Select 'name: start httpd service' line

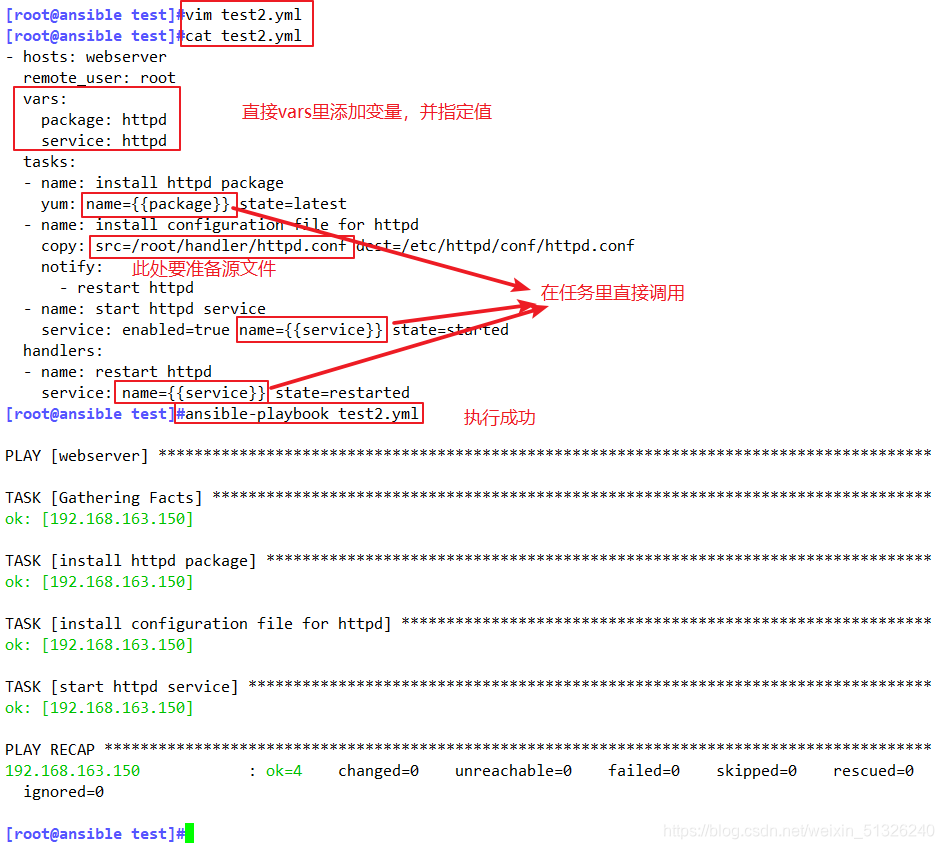[144, 309]
